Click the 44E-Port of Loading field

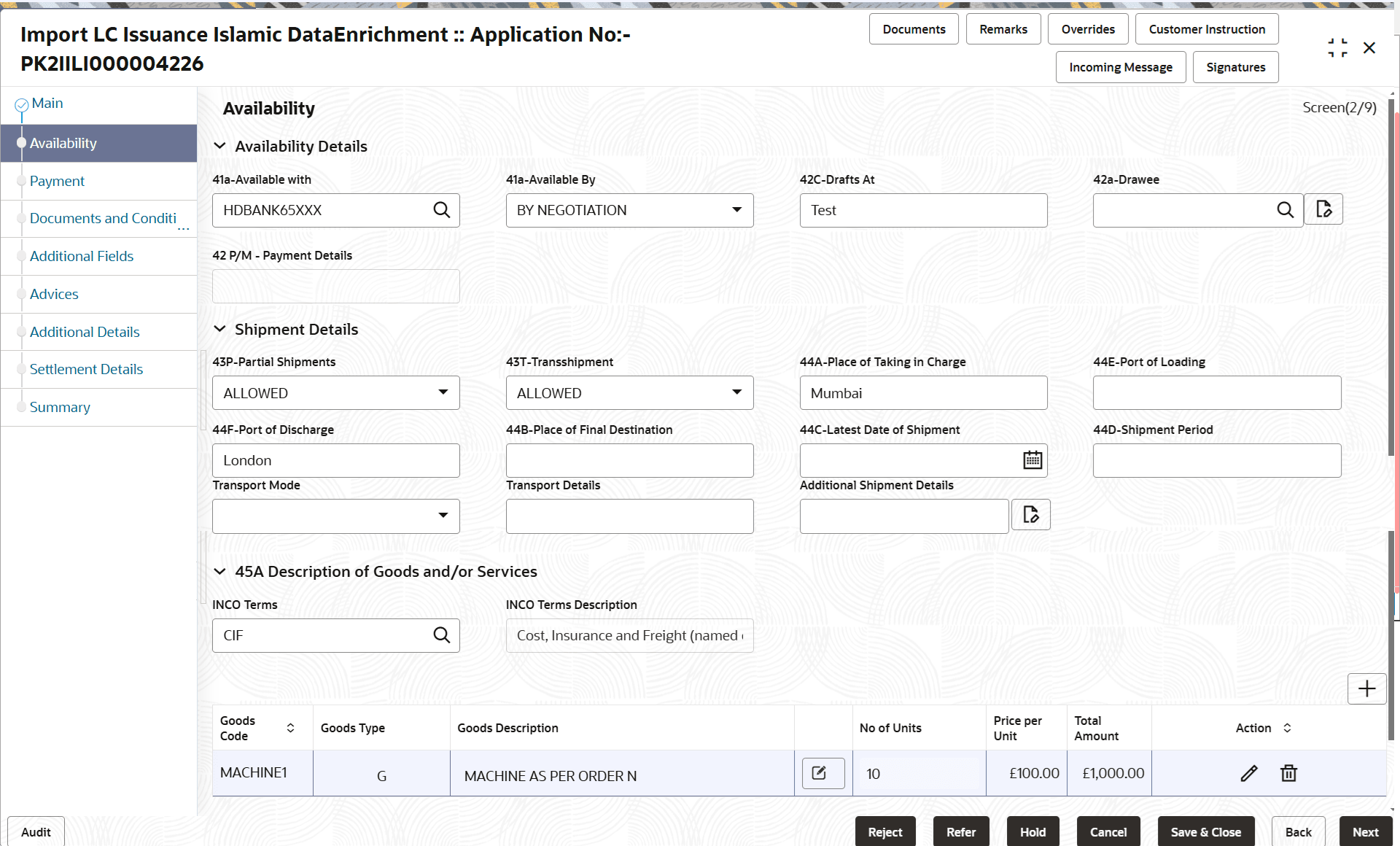[x=1216, y=393]
